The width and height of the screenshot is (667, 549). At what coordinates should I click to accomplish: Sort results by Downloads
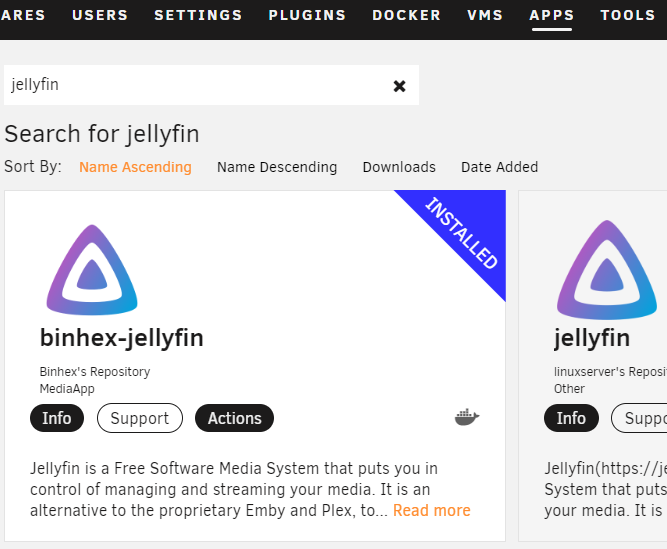[x=399, y=167]
